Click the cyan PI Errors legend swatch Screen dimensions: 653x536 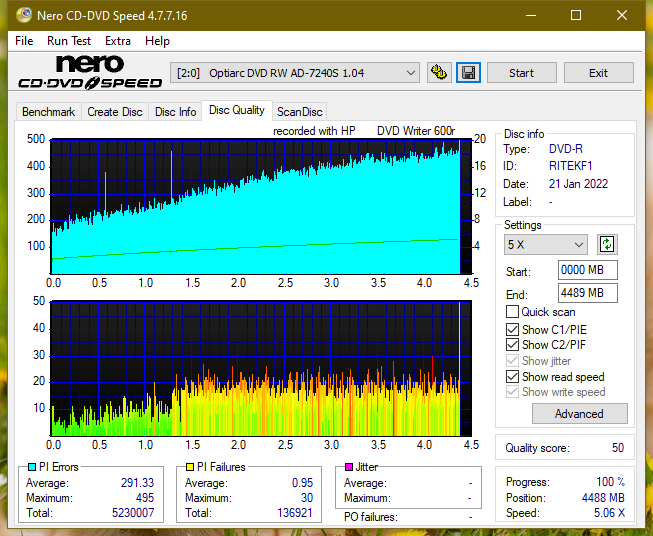(32, 467)
